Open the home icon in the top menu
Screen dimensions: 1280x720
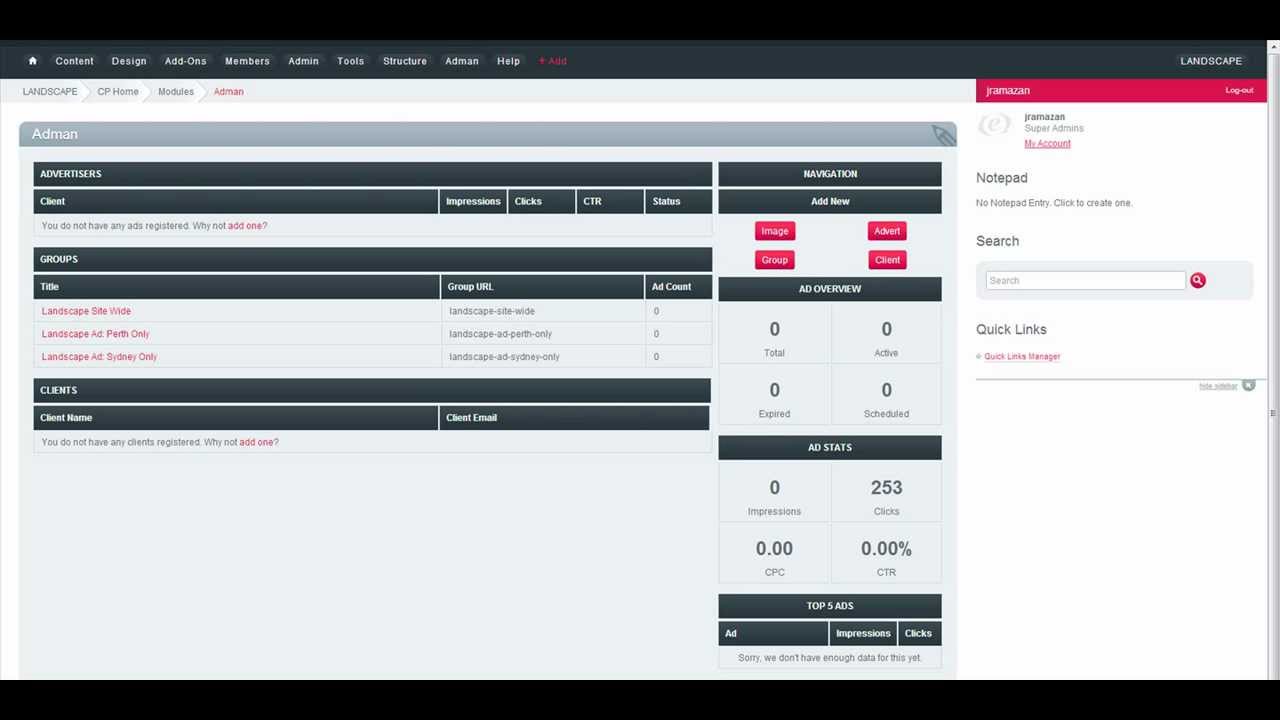(32, 61)
